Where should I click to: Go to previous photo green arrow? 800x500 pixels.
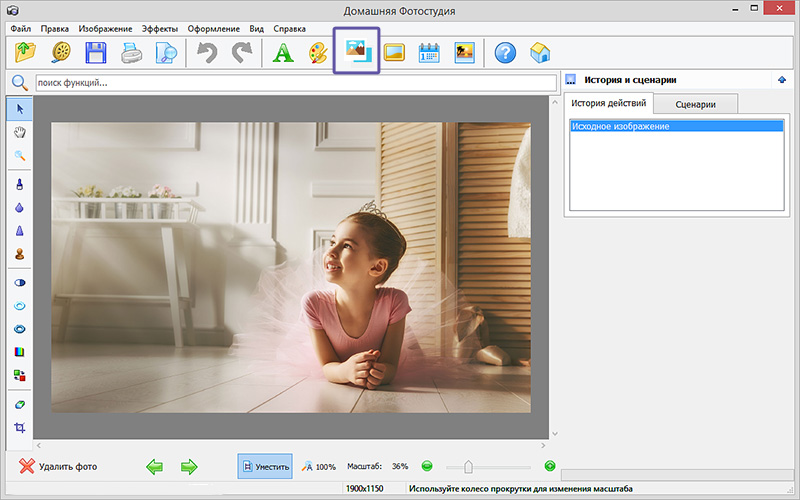[x=154, y=466]
